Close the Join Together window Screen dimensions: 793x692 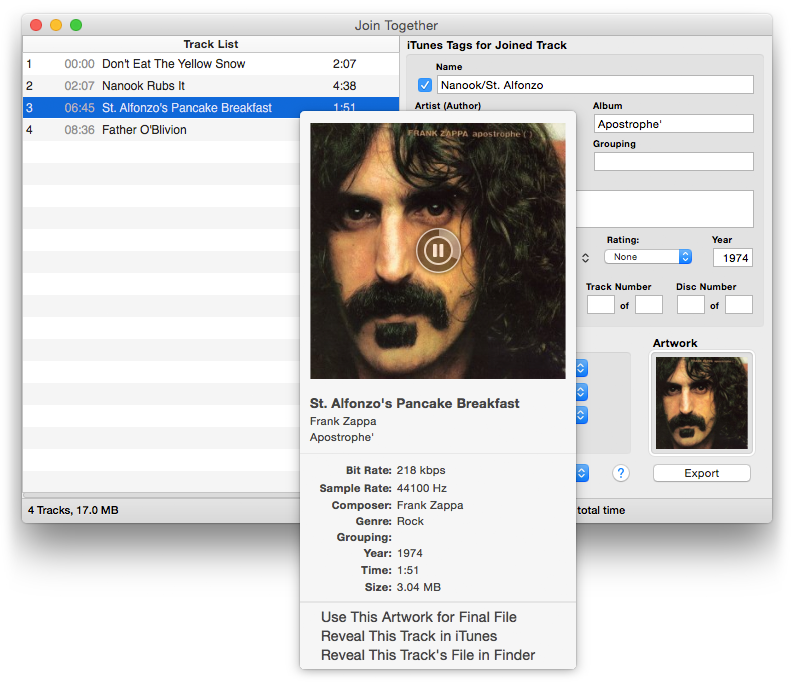point(36,25)
